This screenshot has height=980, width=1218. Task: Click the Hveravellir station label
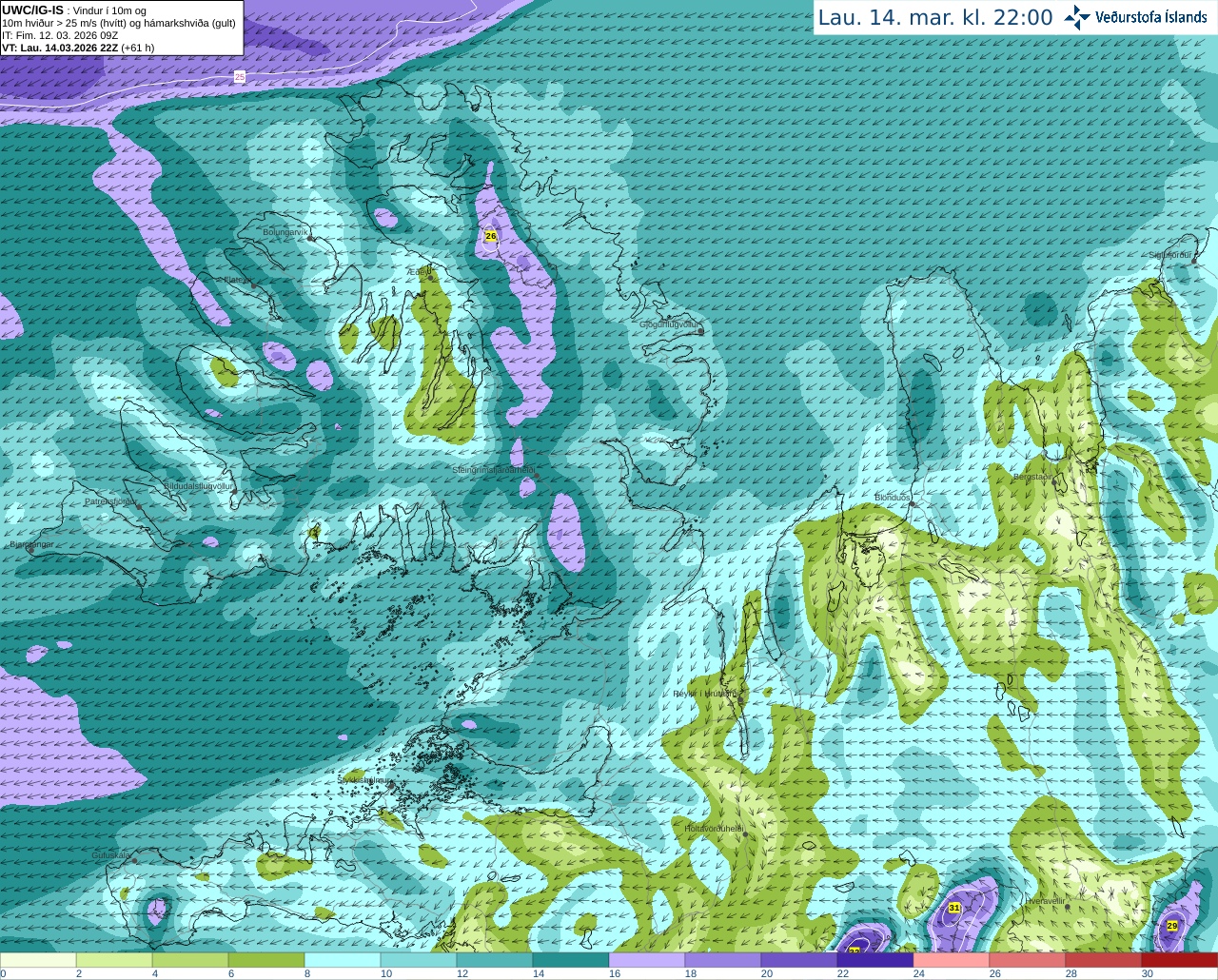[1044, 900]
